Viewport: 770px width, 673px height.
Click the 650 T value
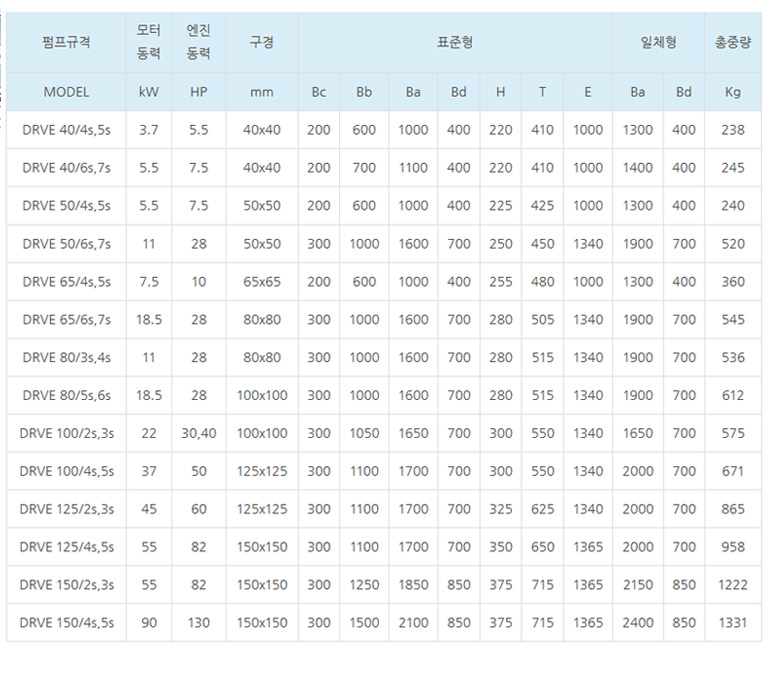[542, 547]
